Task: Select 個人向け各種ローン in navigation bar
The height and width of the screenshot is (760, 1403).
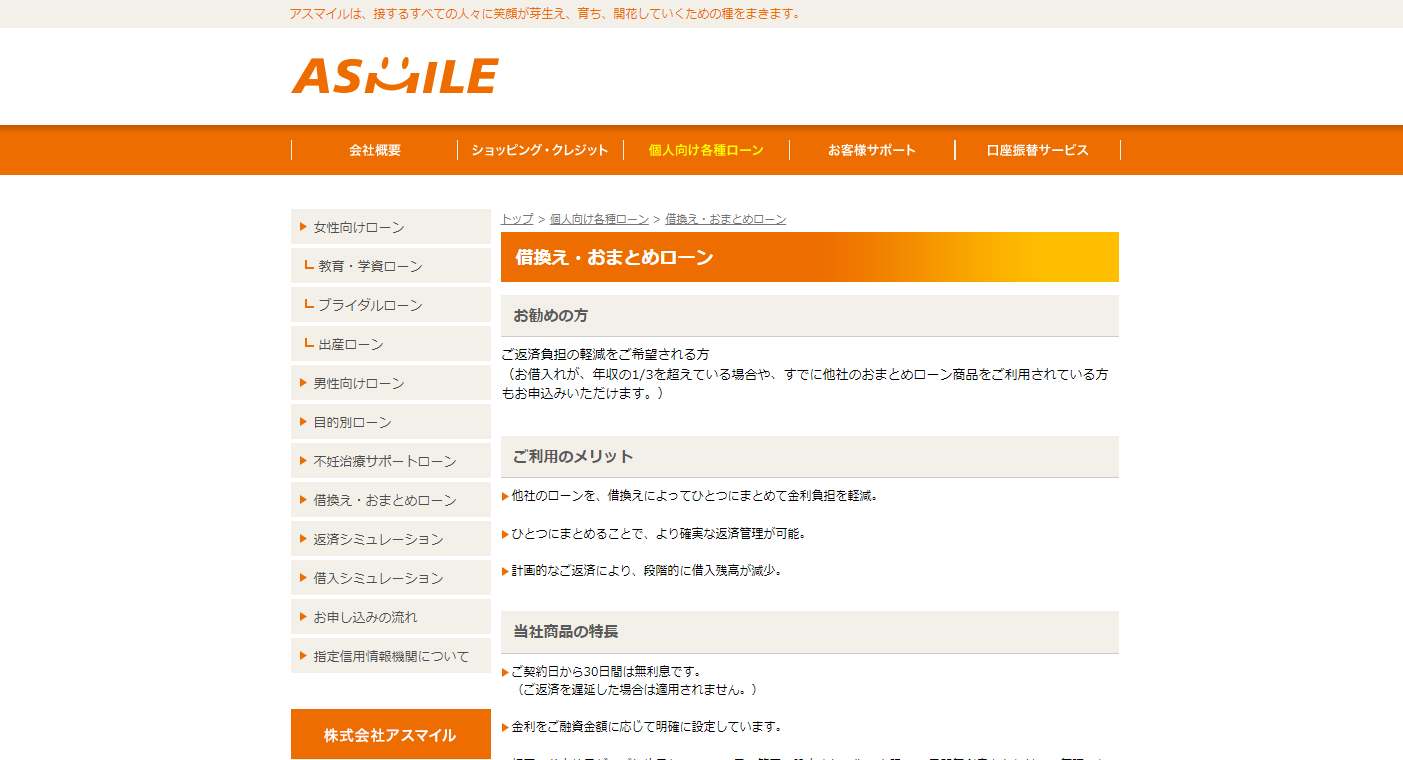Action: (706, 150)
